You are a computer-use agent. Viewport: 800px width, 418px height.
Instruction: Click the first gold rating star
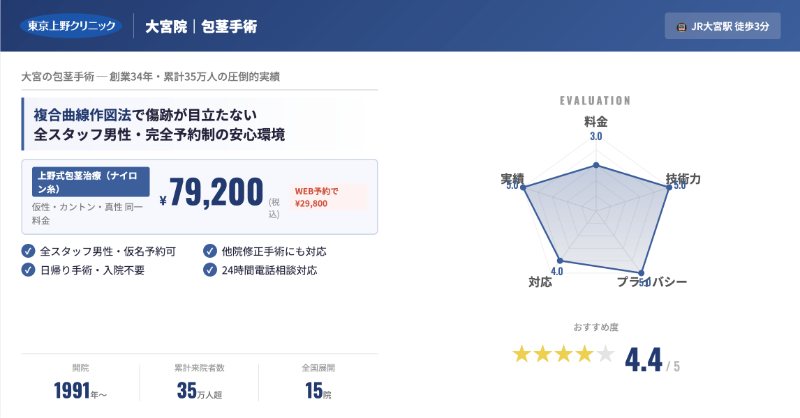click(x=522, y=354)
